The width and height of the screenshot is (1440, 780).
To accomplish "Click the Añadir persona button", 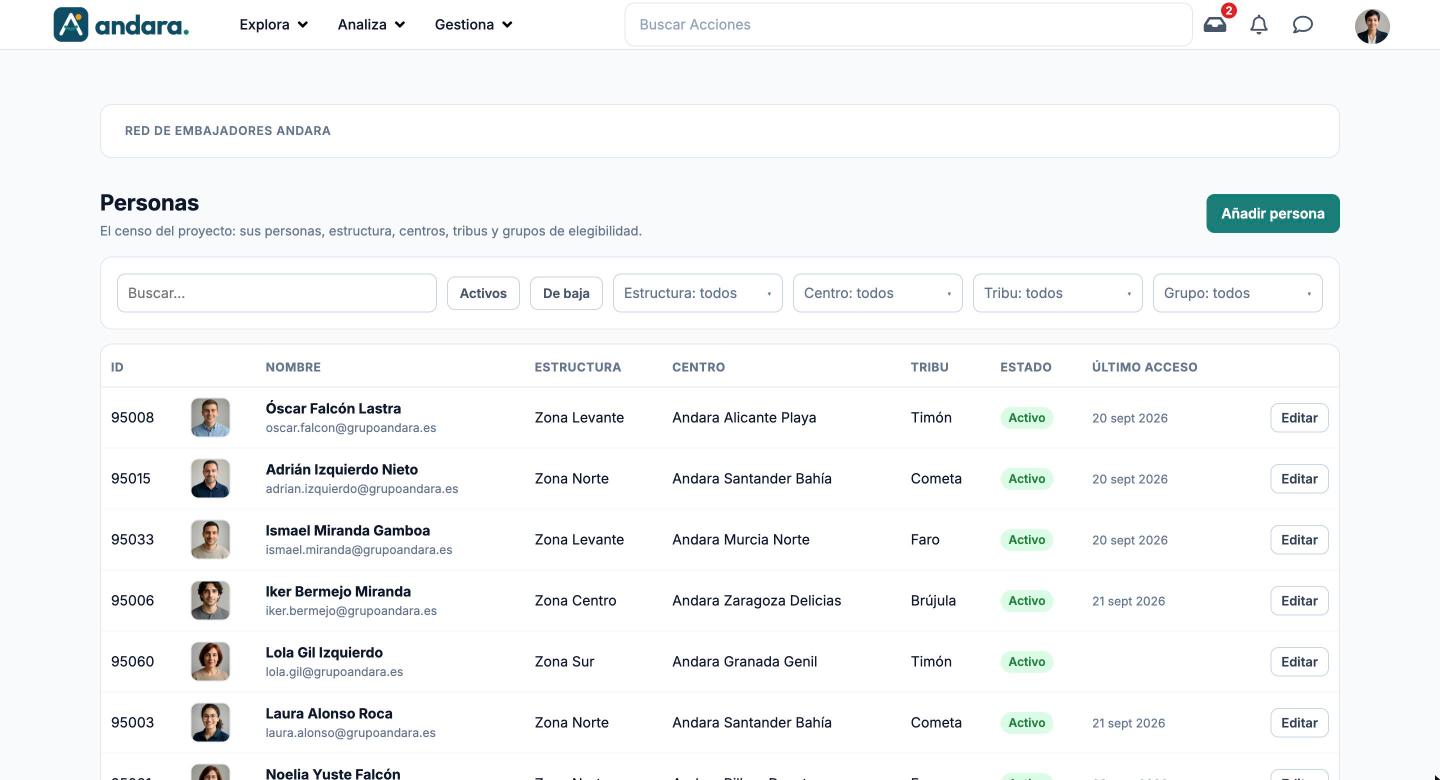I will tap(1273, 214).
